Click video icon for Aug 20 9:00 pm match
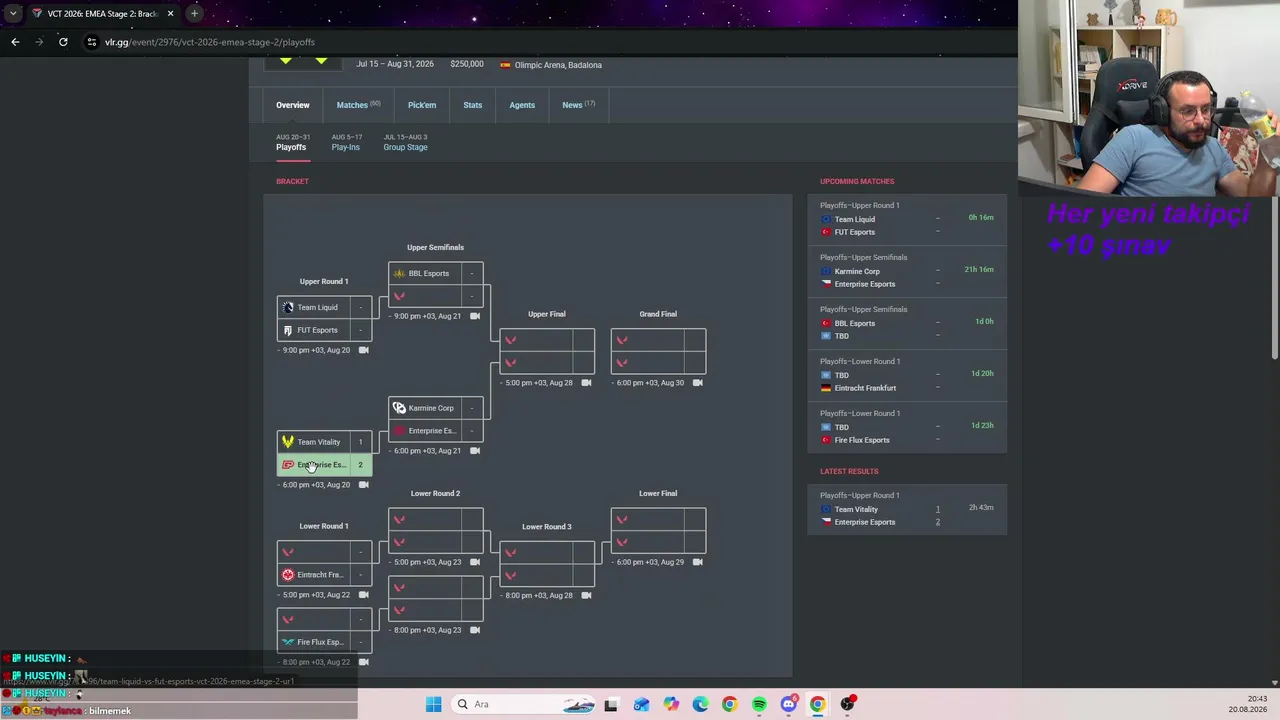 click(x=364, y=350)
